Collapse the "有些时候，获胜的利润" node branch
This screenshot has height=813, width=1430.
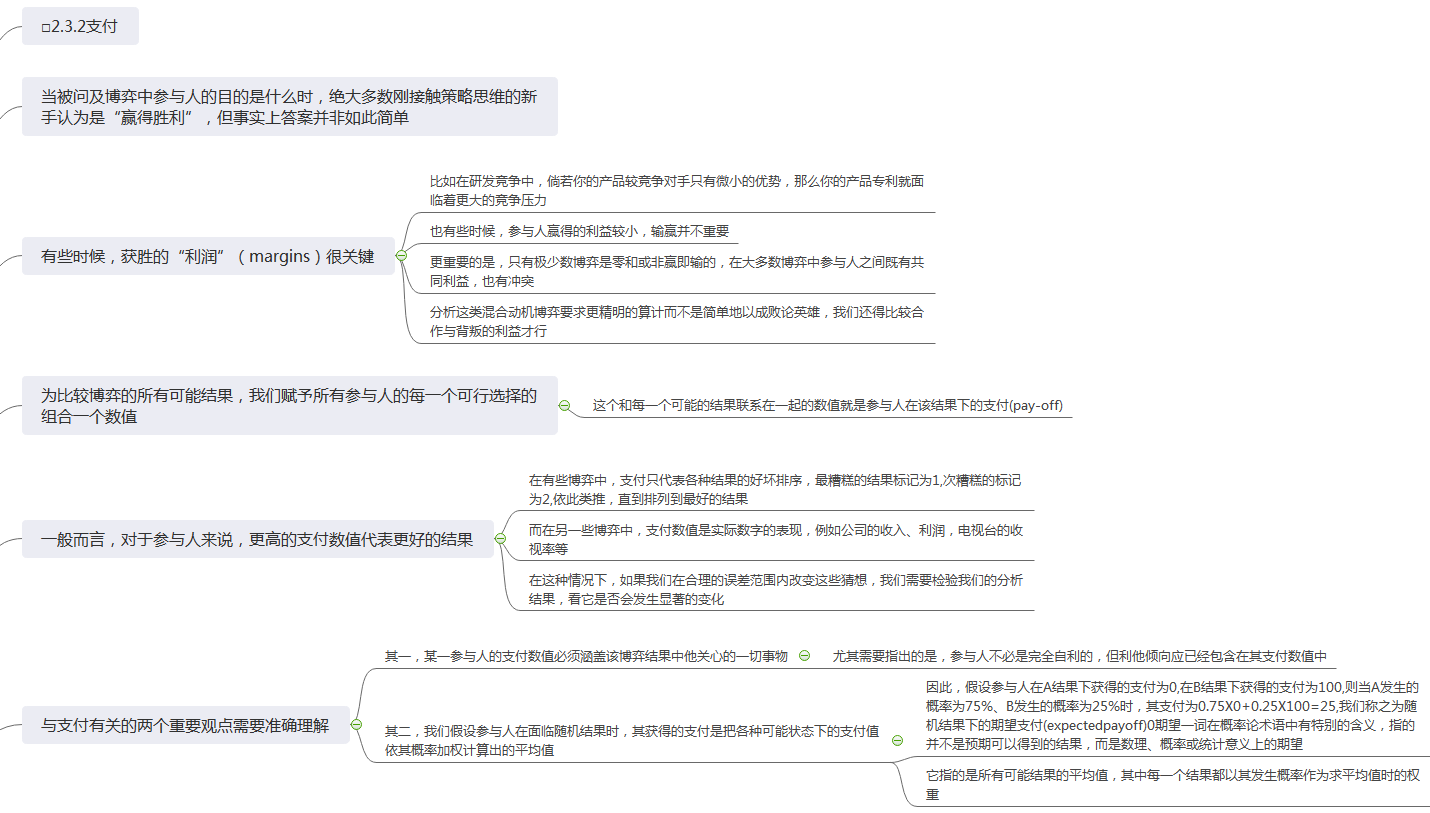tap(402, 256)
